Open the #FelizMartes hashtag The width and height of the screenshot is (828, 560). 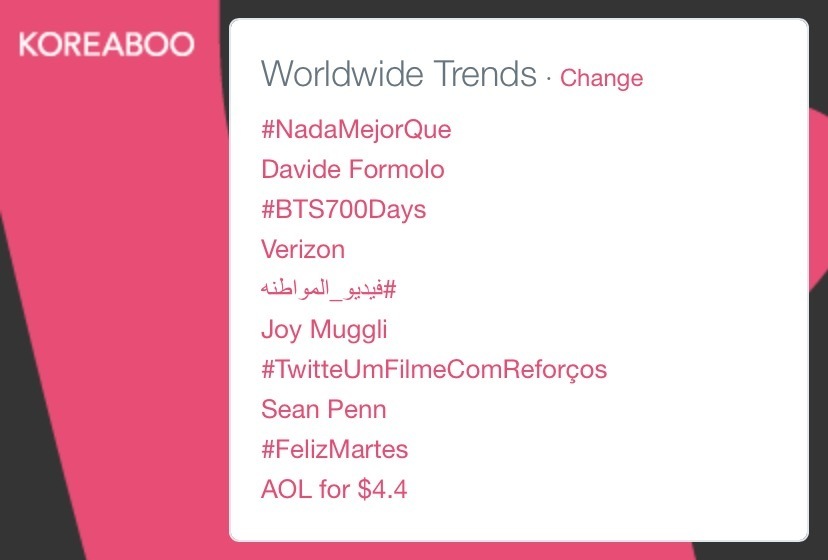click(334, 450)
